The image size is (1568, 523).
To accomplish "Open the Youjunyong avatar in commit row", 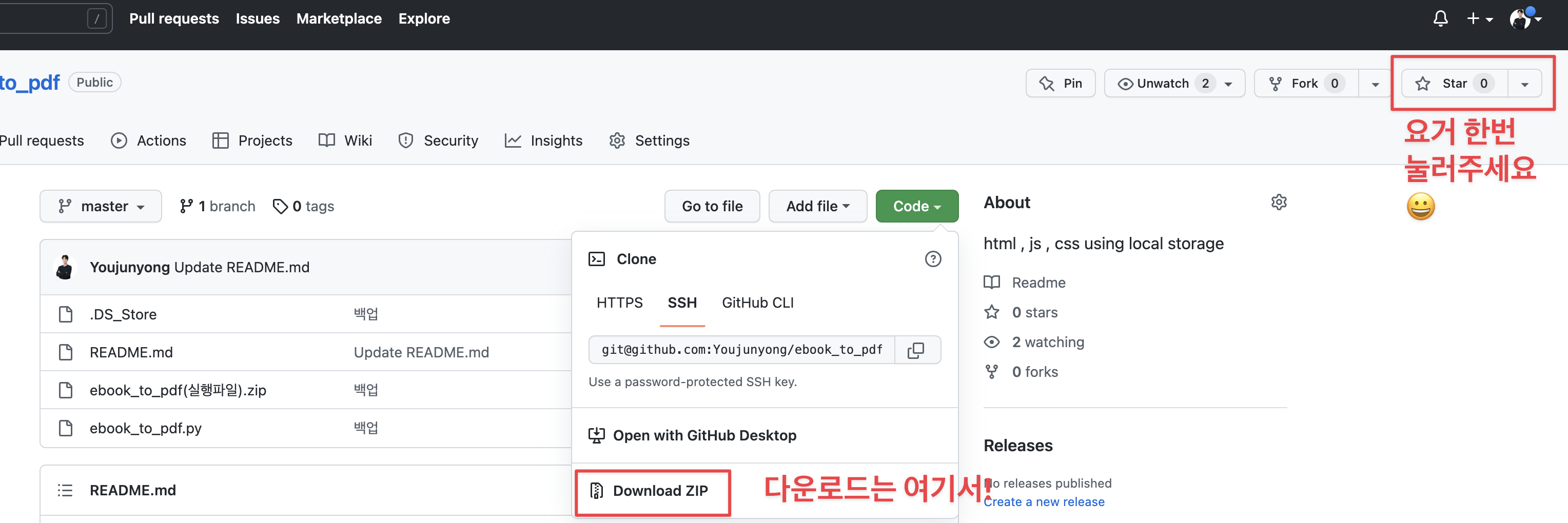I will pyautogui.click(x=65, y=268).
